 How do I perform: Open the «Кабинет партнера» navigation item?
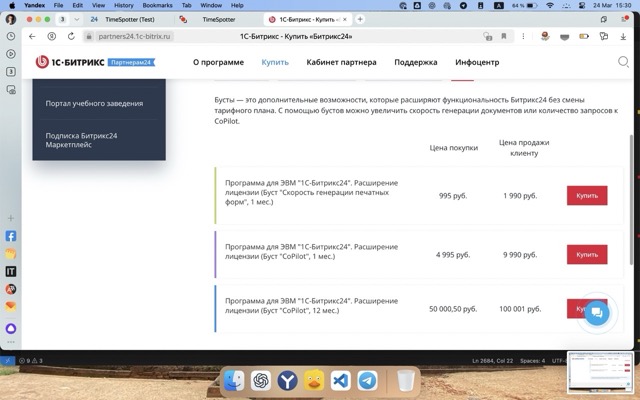coord(341,62)
